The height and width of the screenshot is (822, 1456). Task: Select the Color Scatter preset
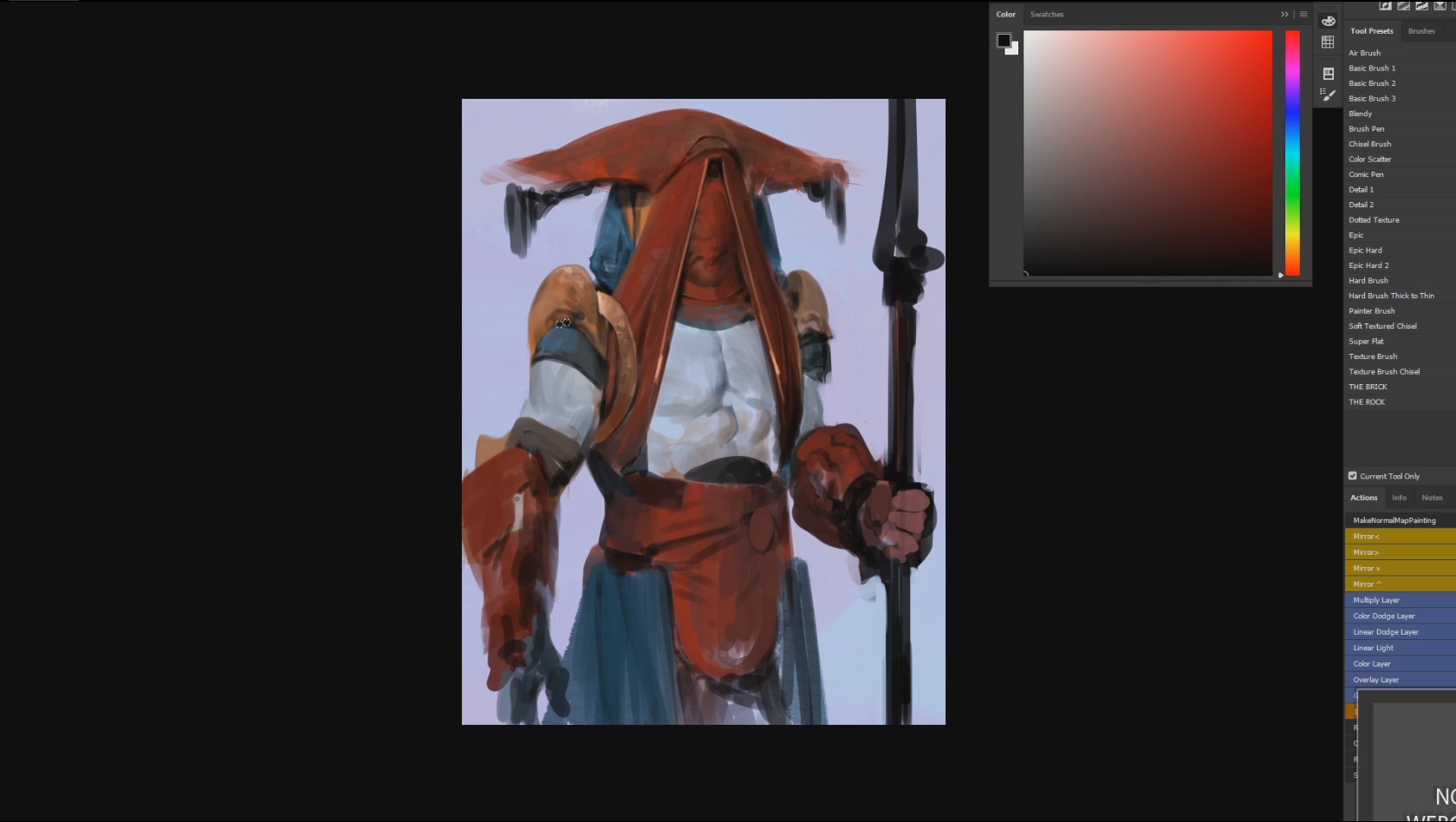click(1401, 160)
